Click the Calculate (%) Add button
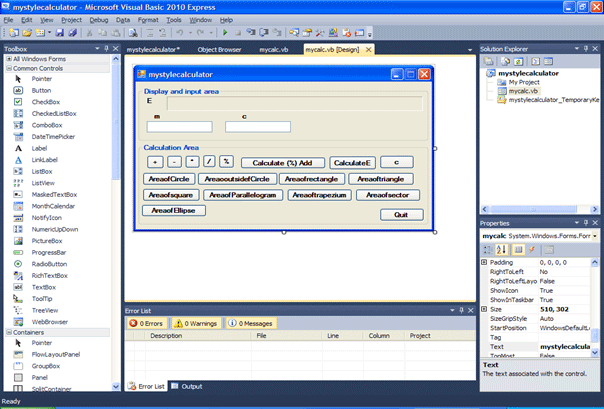The height and width of the screenshot is (409, 604). coord(283,163)
